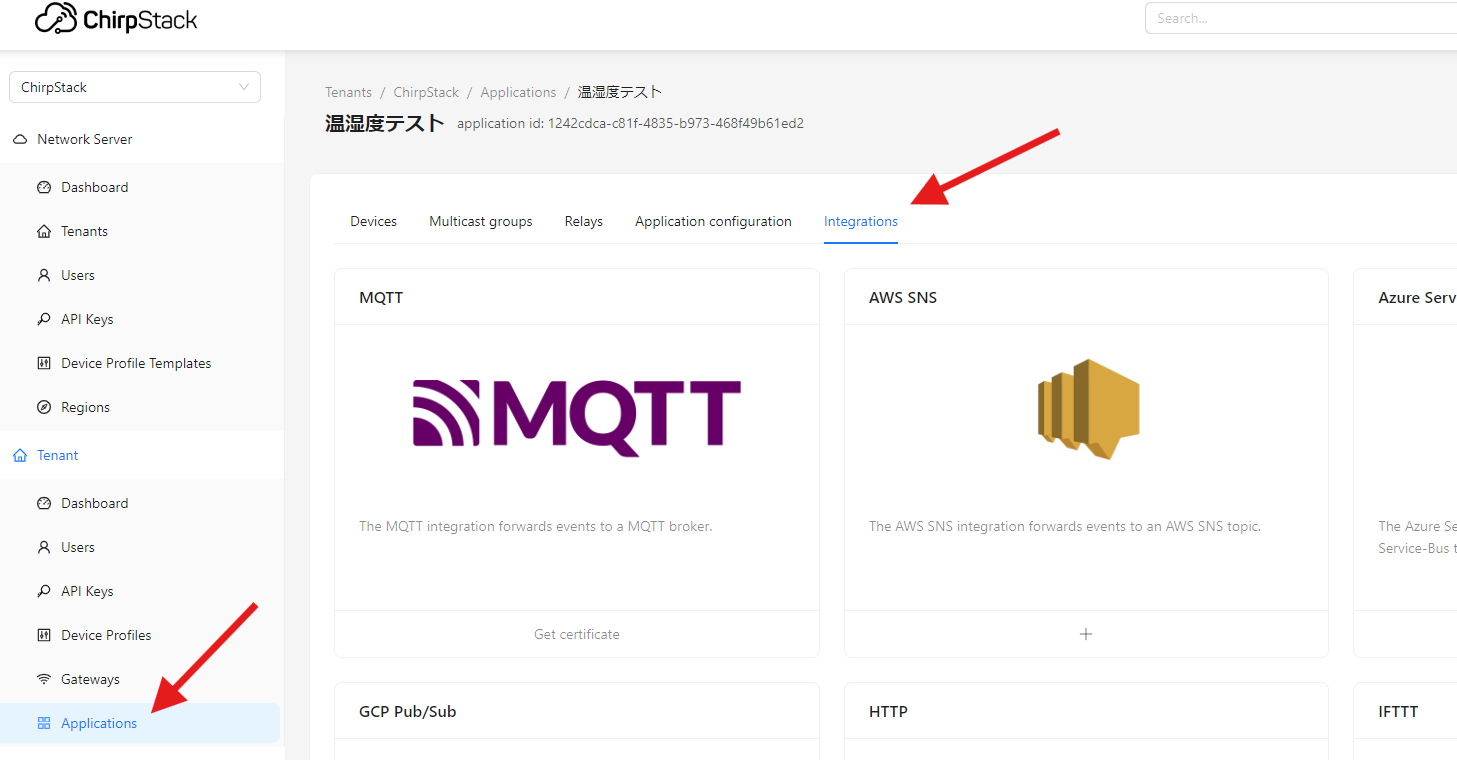Click the Network Server Users person icon
This screenshot has height=760, width=1457.
coord(44,275)
